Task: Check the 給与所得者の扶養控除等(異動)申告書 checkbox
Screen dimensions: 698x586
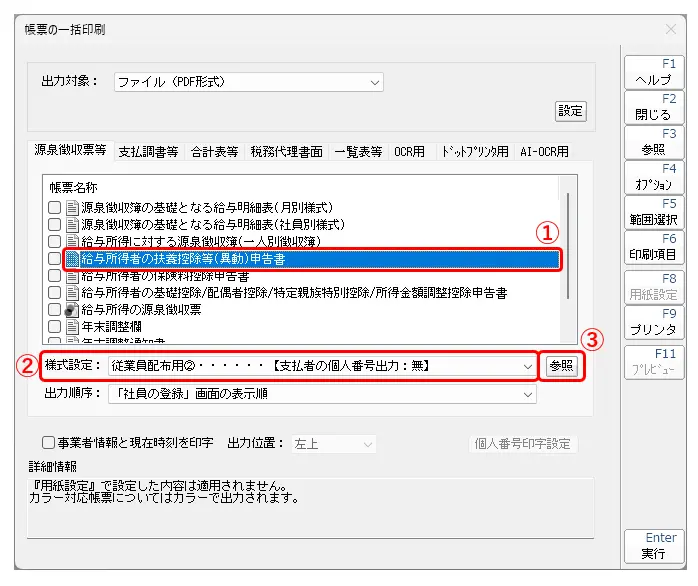Action: click(x=55, y=259)
